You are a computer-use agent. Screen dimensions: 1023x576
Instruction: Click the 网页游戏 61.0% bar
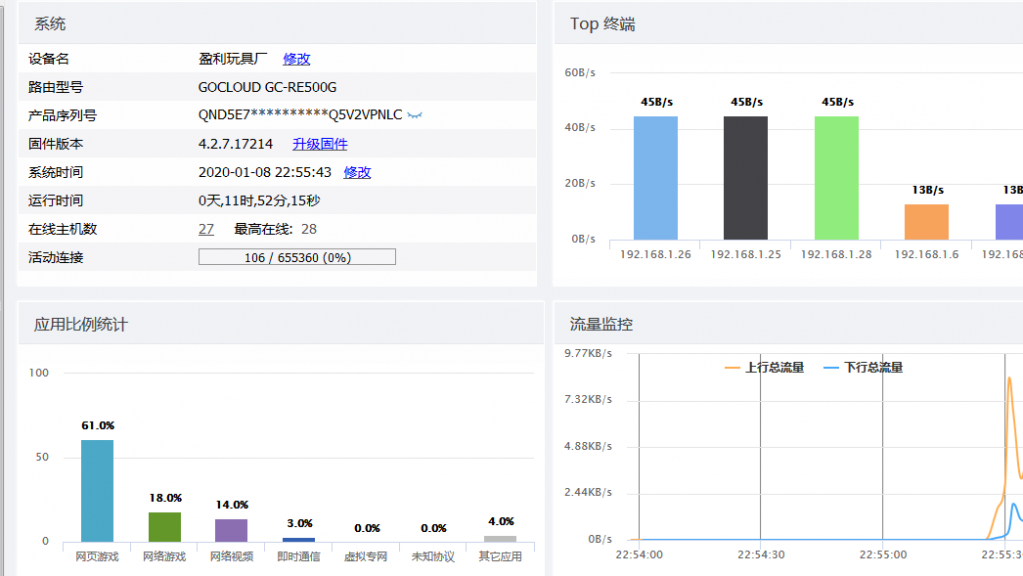97,491
